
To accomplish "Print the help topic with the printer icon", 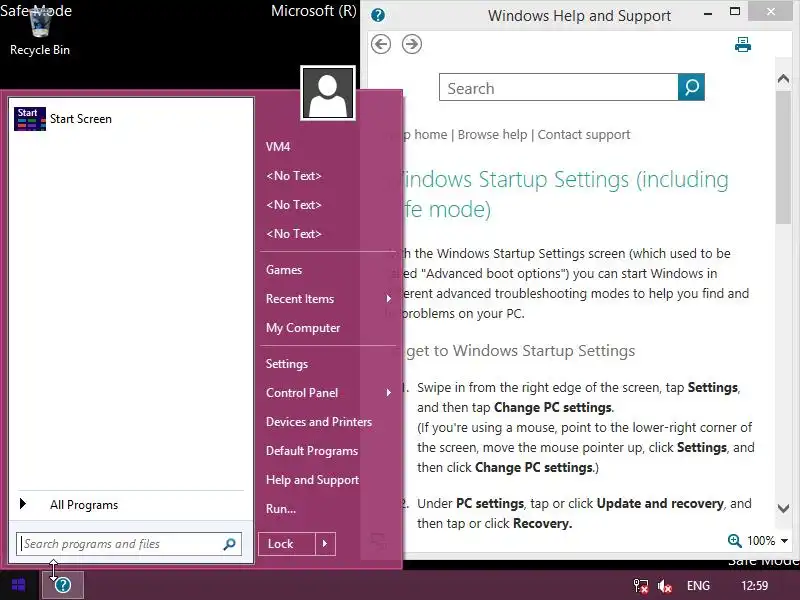I will click(x=743, y=45).
